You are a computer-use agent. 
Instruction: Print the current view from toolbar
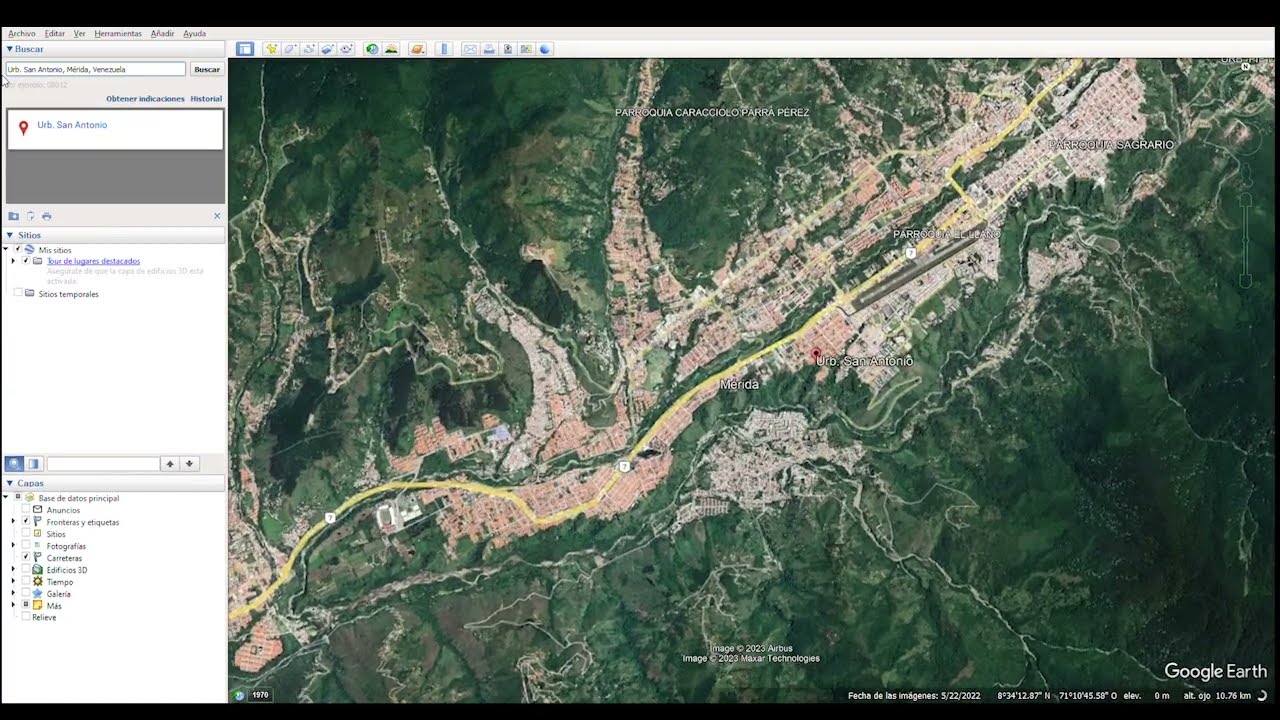489,49
